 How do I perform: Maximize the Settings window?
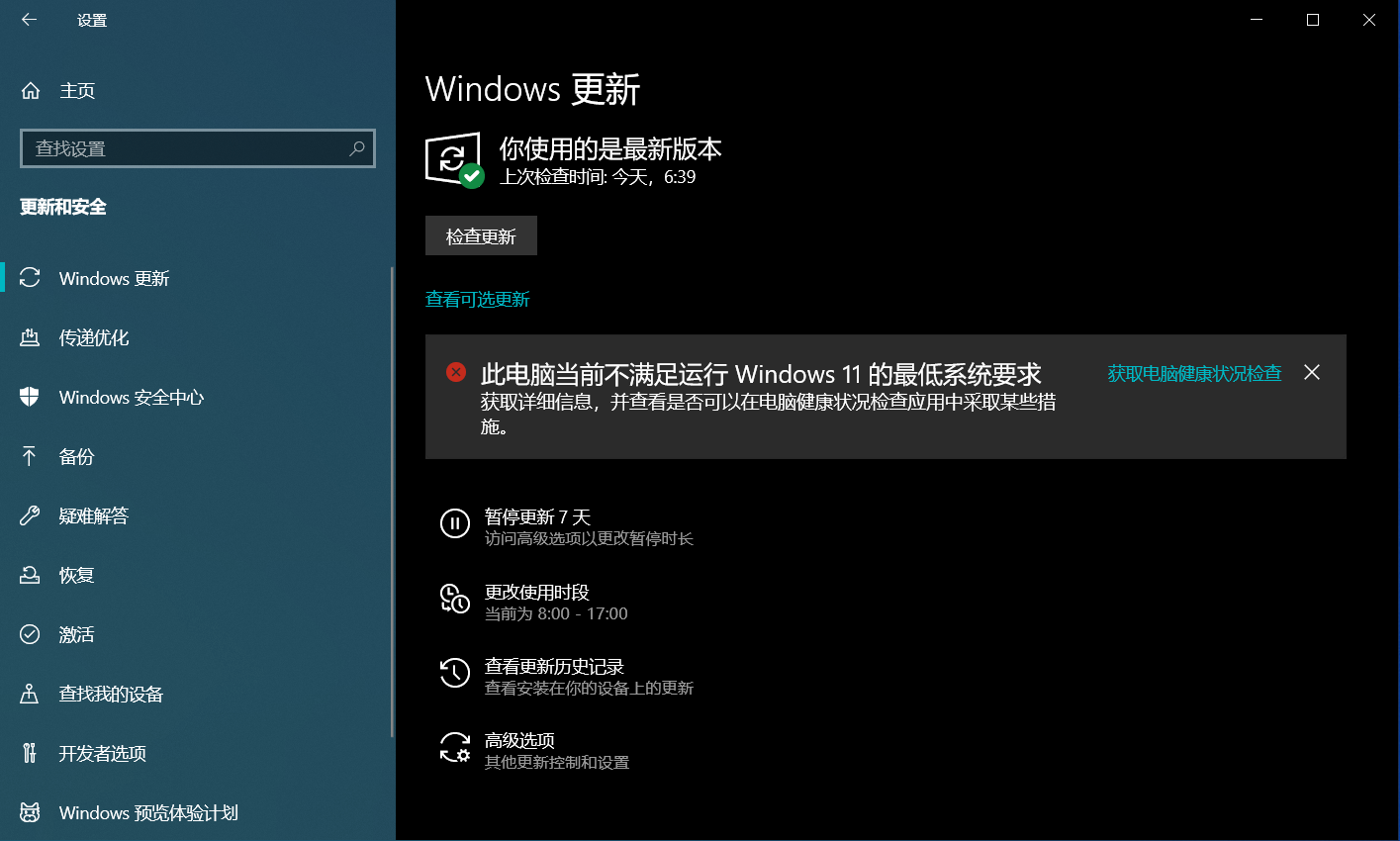coord(1313,20)
